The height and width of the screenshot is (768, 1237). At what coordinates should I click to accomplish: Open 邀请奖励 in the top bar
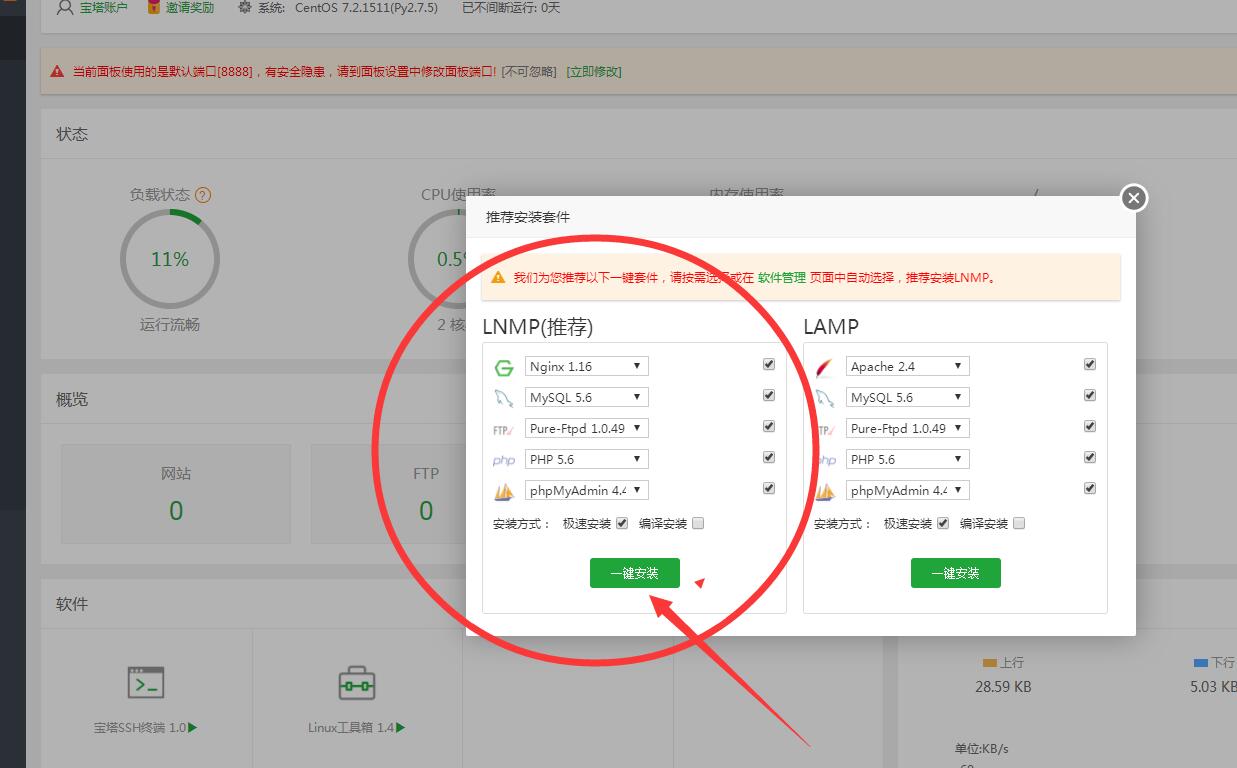[181, 8]
